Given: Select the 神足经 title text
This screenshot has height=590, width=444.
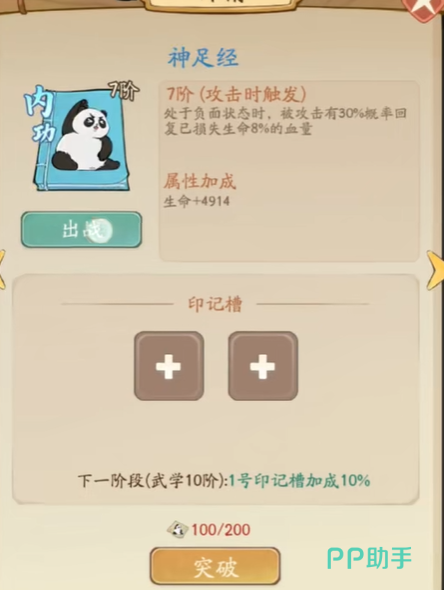Looking at the screenshot, I should coord(203,58).
